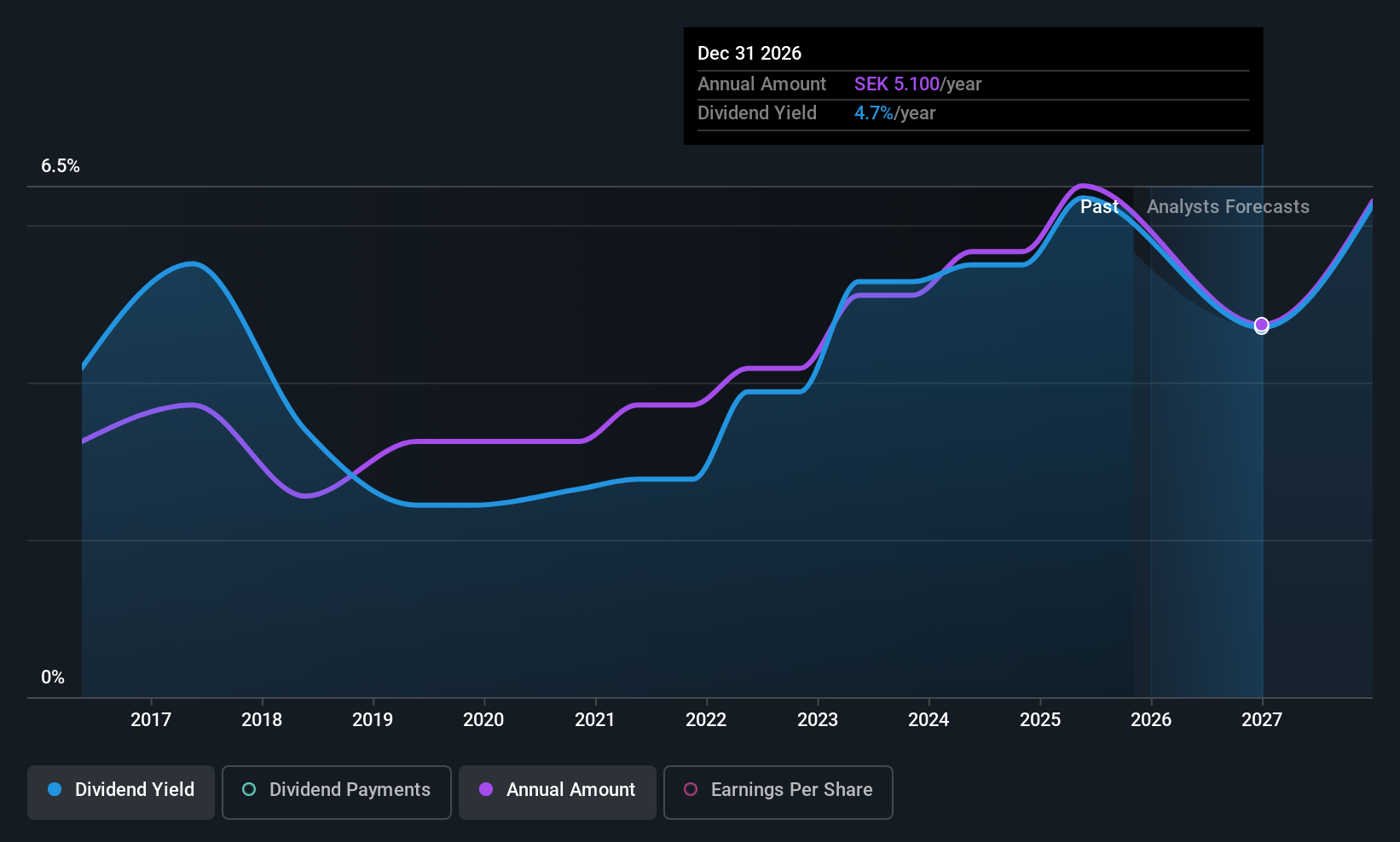Enable the Dividend Payments series
The height and width of the screenshot is (842, 1400).
[336, 792]
